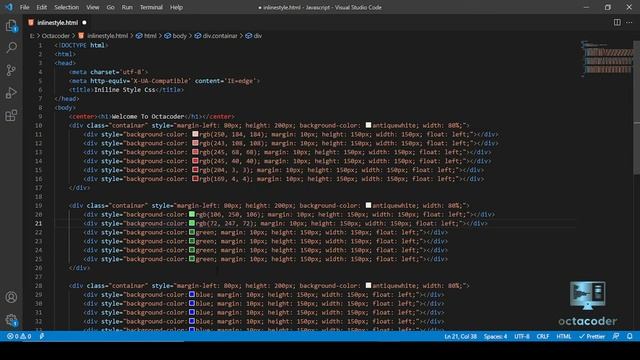
Task: Click Welcome To Octacoder text on line 9
Action: 148,117
